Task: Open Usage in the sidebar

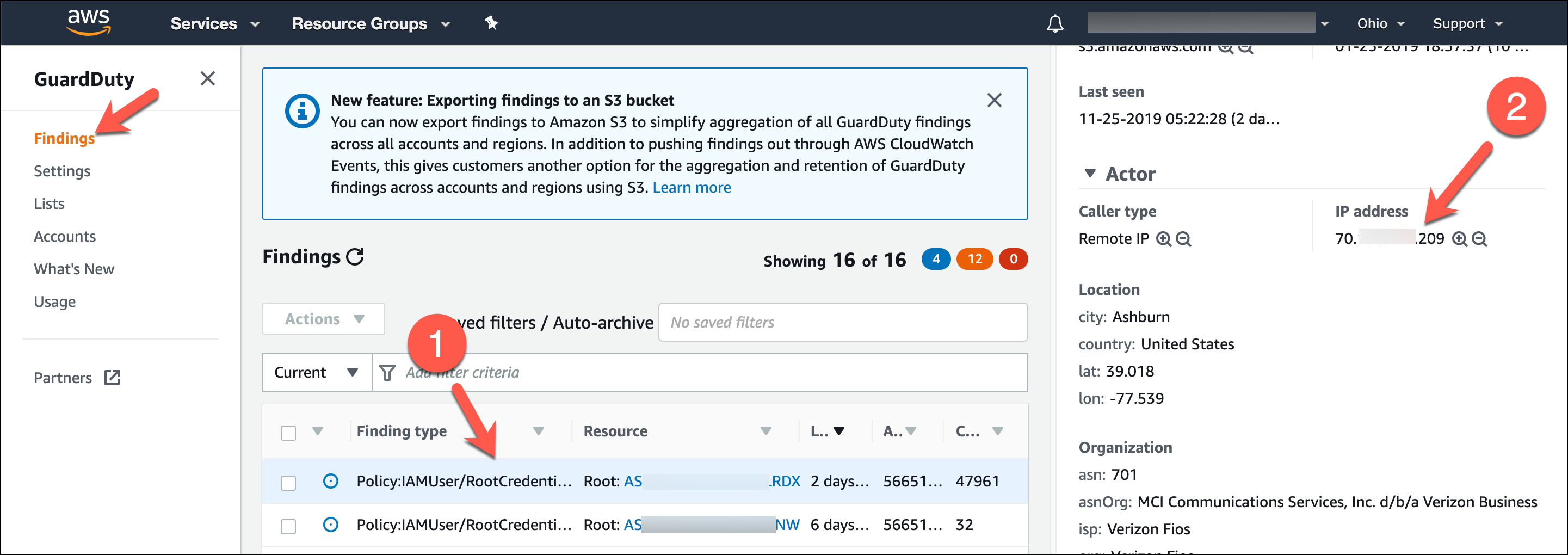Action: [55, 302]
